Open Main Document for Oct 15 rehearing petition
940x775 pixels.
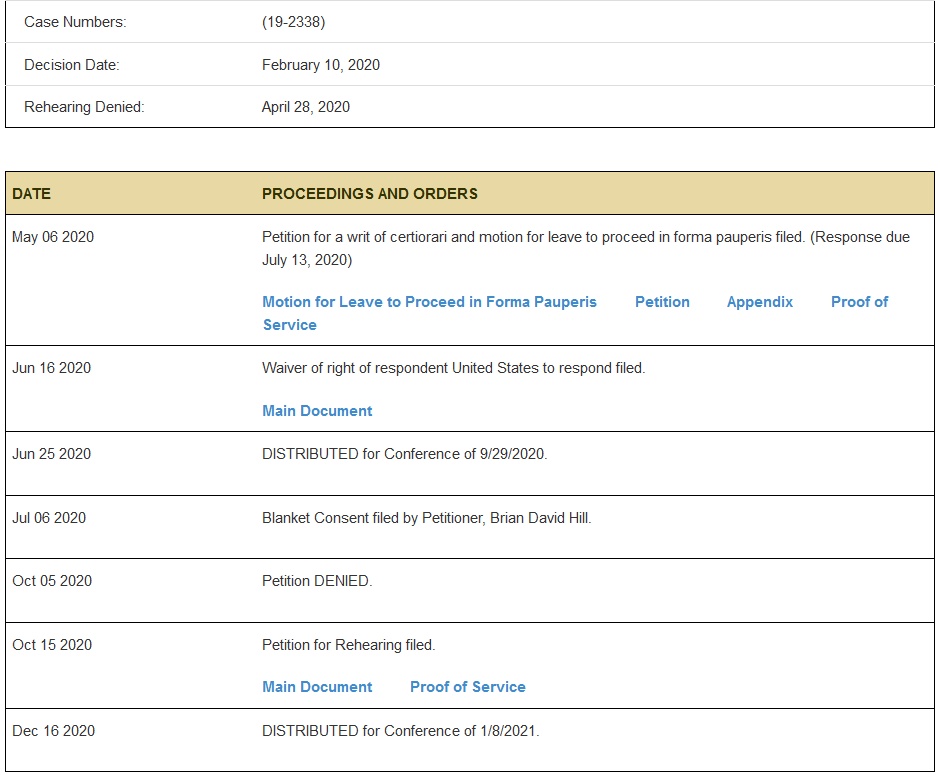point(317,687)
